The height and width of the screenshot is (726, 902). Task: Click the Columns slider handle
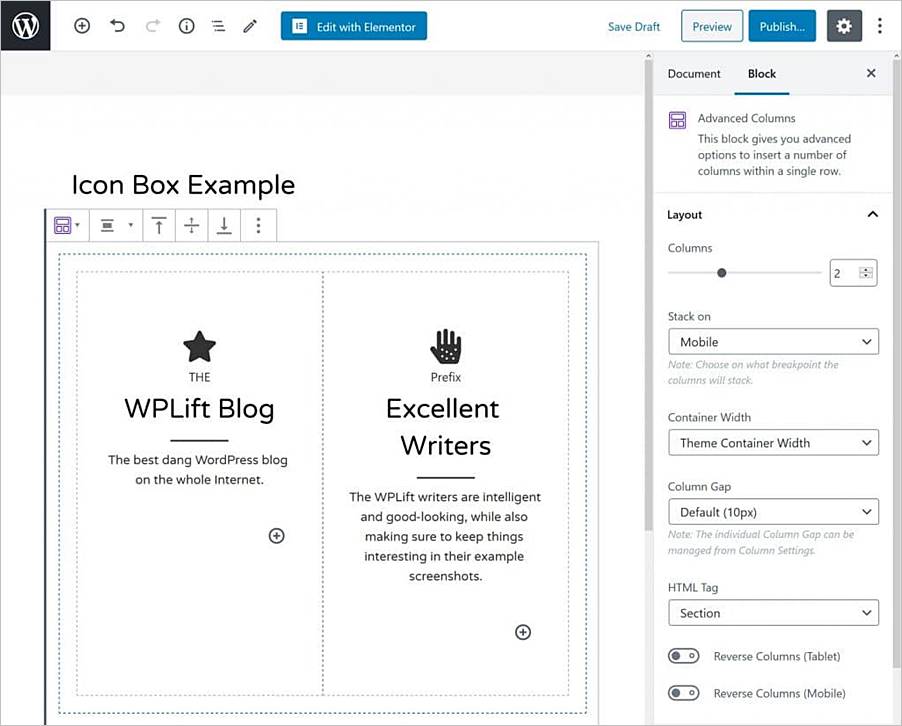point(722,273)
